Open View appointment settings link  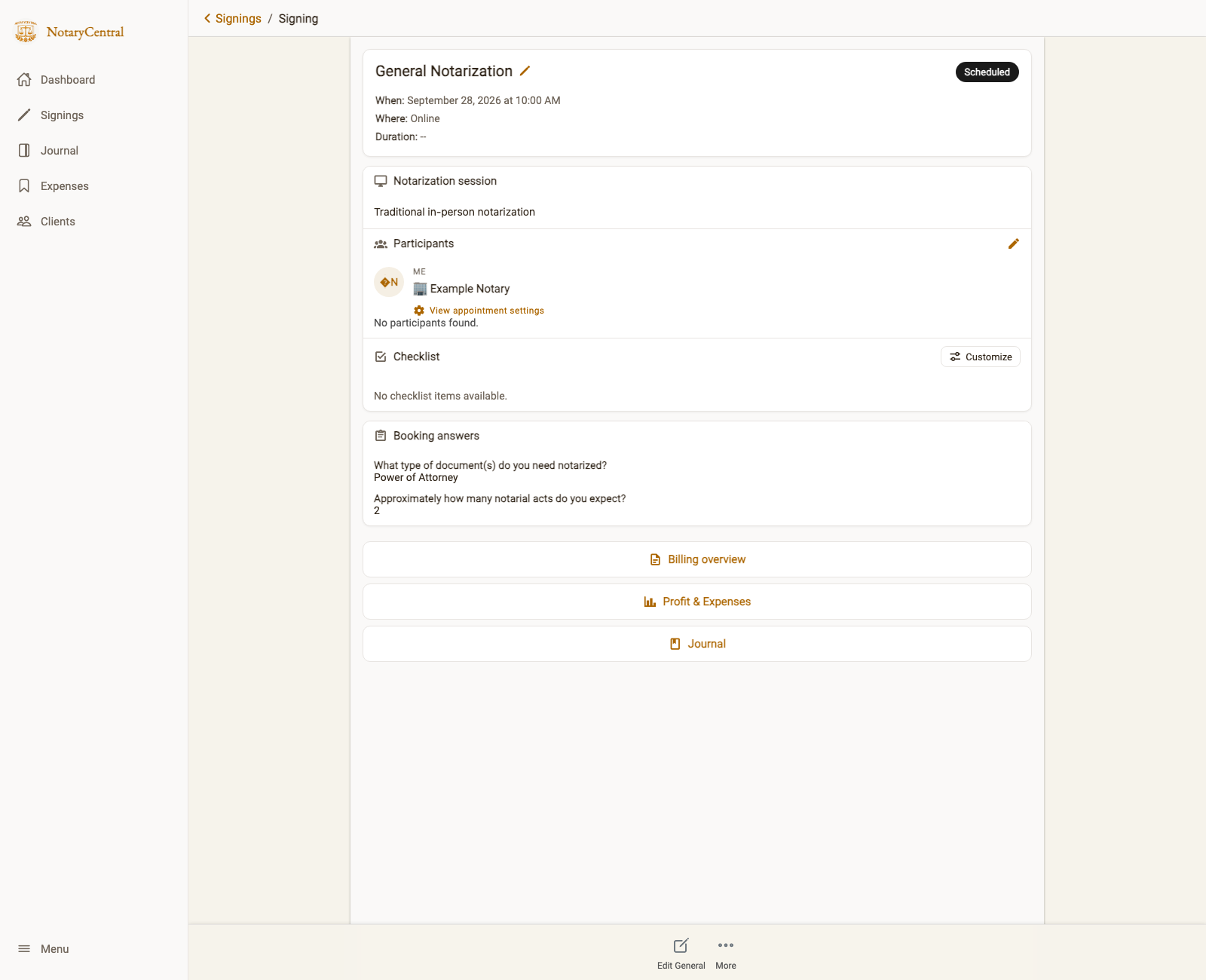pyautogui.click(x=486, y=311)
